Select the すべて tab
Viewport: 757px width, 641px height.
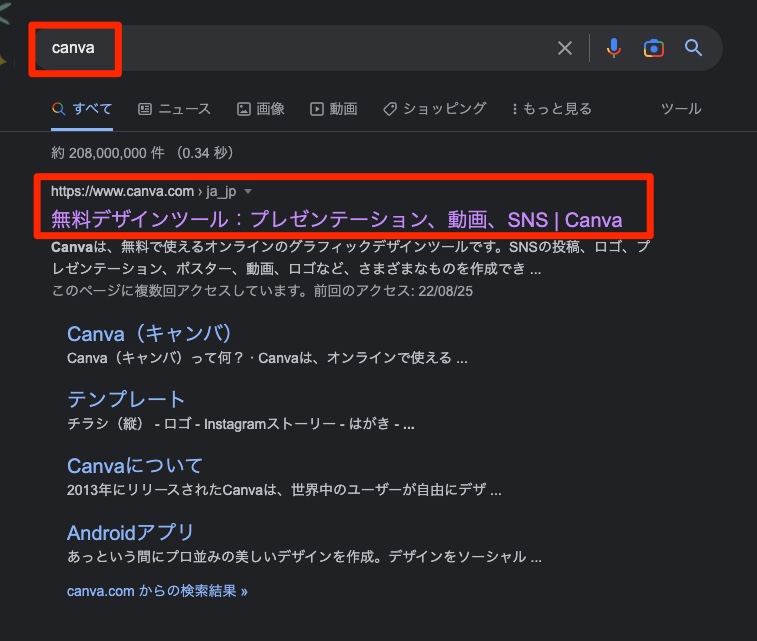point(82,109)
